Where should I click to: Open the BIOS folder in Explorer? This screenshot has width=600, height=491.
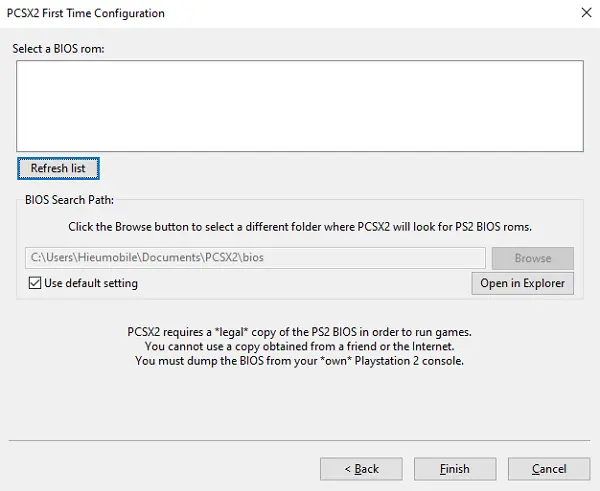click(x=522, y=283)
